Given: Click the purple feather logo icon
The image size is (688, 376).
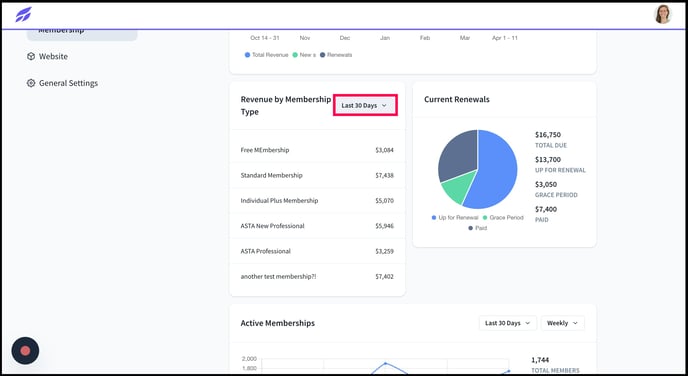Looking at the screenshot, I should 23,14.
